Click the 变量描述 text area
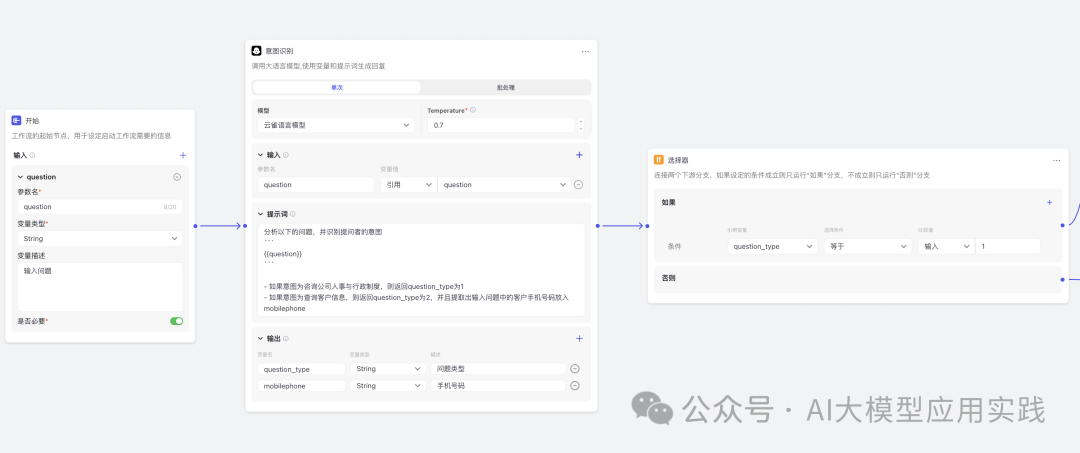Screen dimensions: 1080x453 click(x=100, y=287)
